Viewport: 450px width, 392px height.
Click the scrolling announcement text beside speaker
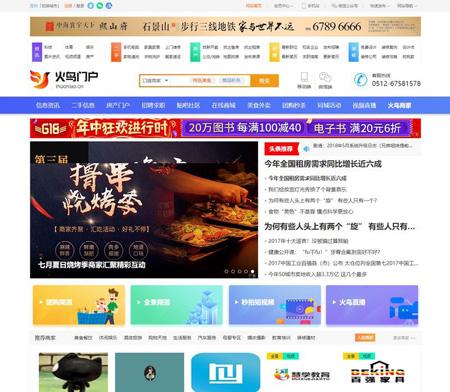[x=363, y=146]
